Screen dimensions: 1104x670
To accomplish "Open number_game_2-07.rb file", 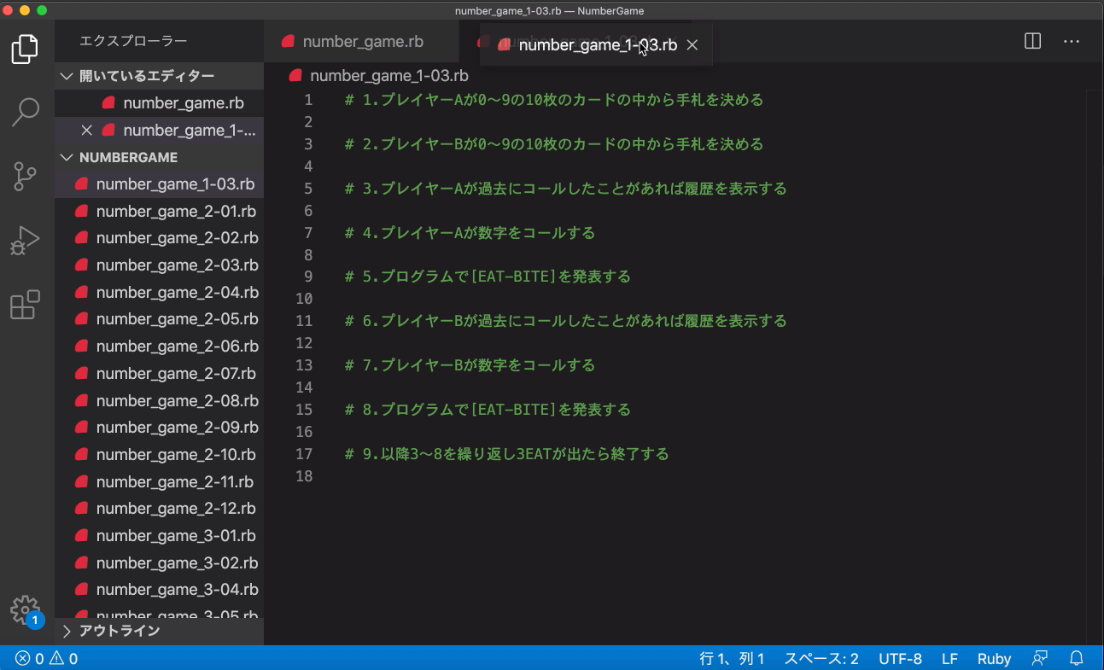I will coord(159,373).
